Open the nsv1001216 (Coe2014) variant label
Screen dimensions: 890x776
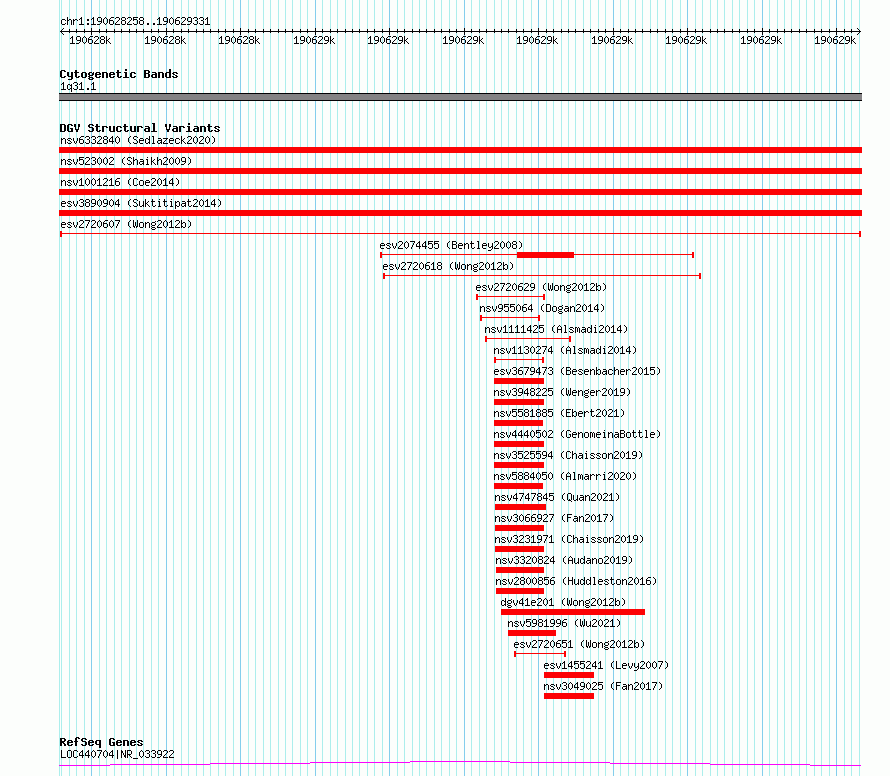tap(120, 182)
